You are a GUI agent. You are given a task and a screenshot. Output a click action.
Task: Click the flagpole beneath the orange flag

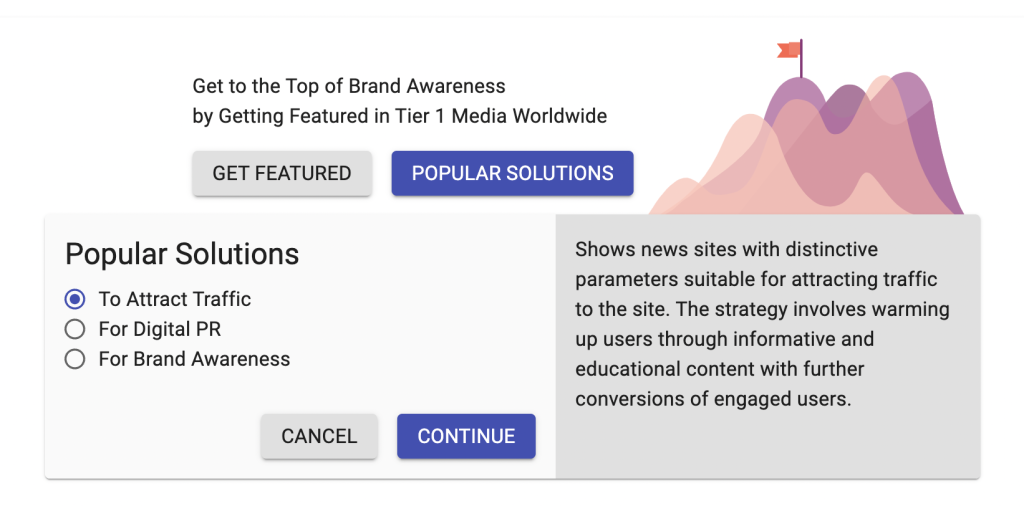tap(801, 65)
